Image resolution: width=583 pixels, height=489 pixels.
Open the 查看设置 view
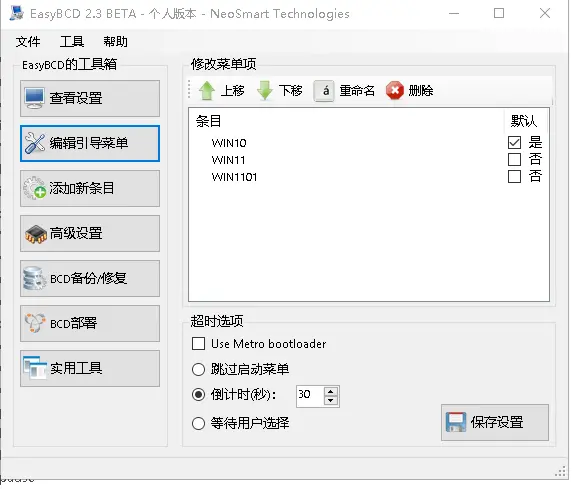[x=90, y=98]
